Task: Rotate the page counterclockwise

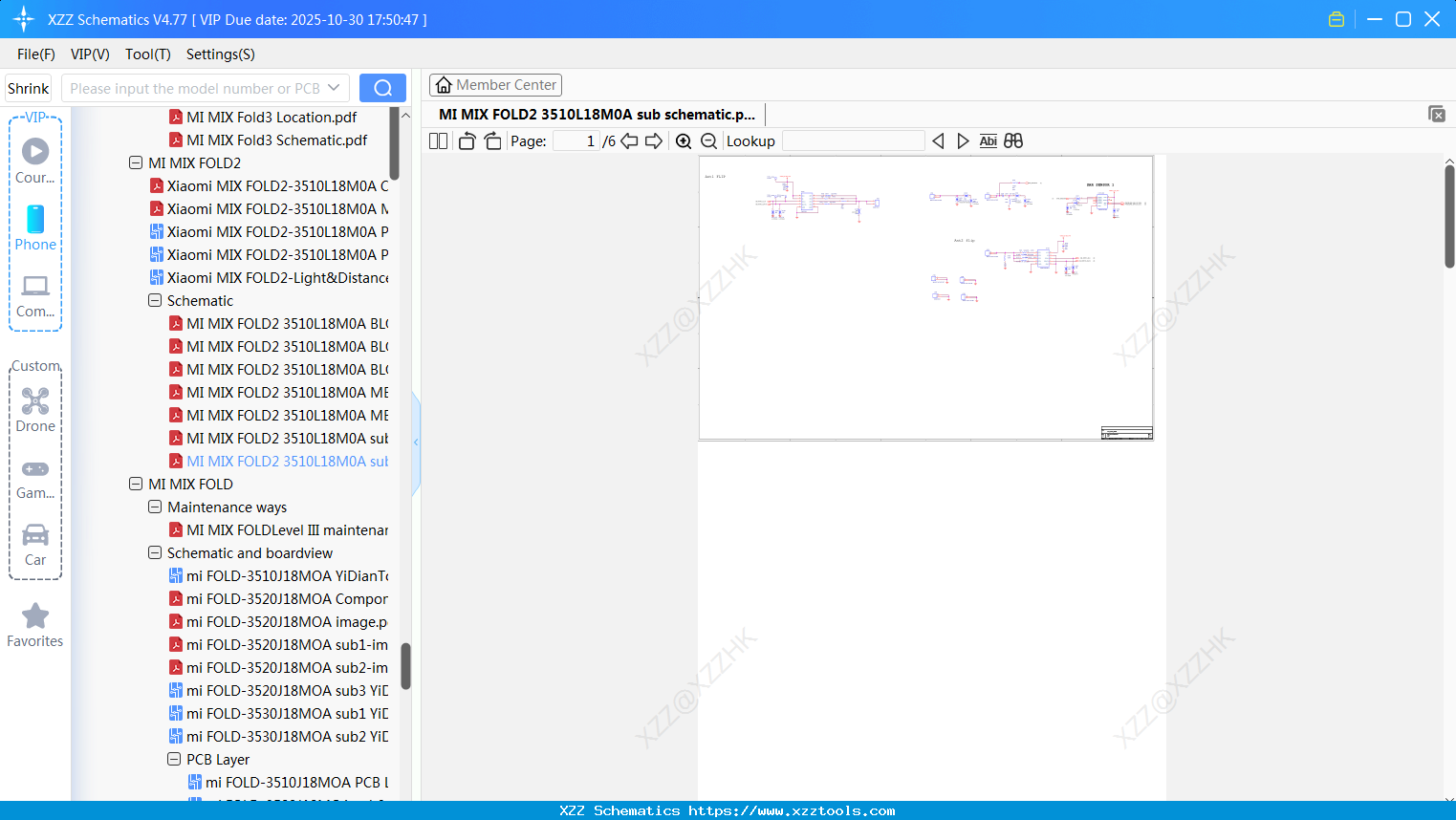Action: [x=467, y=141]
